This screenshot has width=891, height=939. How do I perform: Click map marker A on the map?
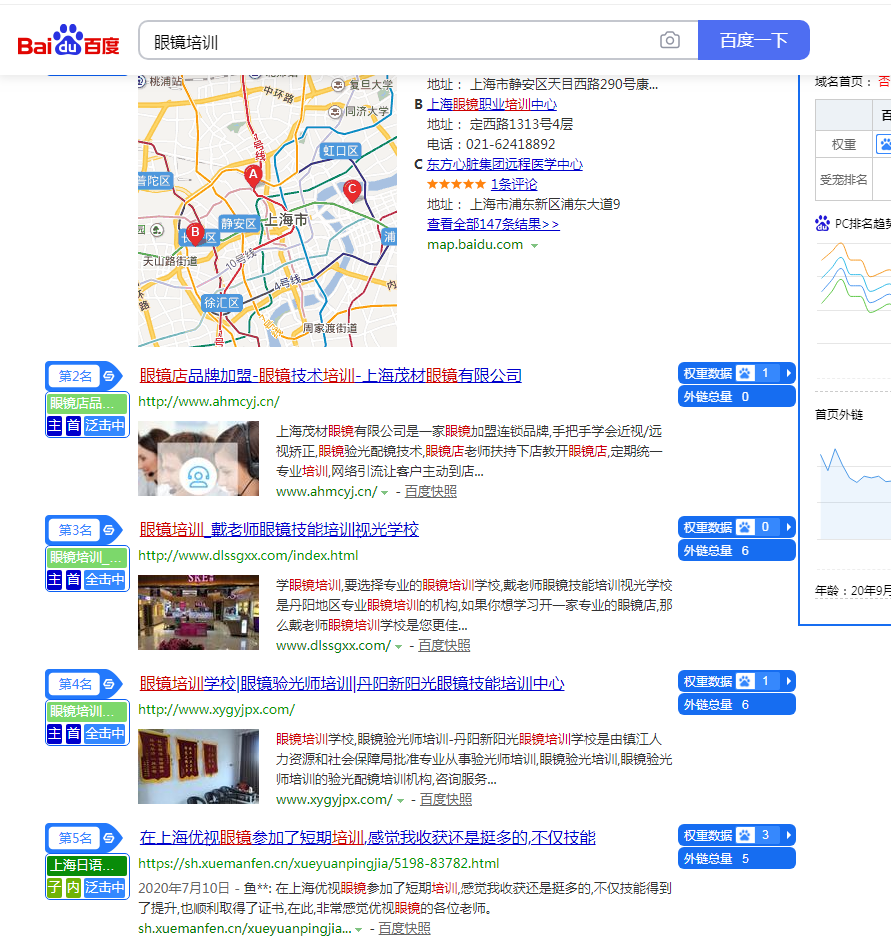coord(253,175)
